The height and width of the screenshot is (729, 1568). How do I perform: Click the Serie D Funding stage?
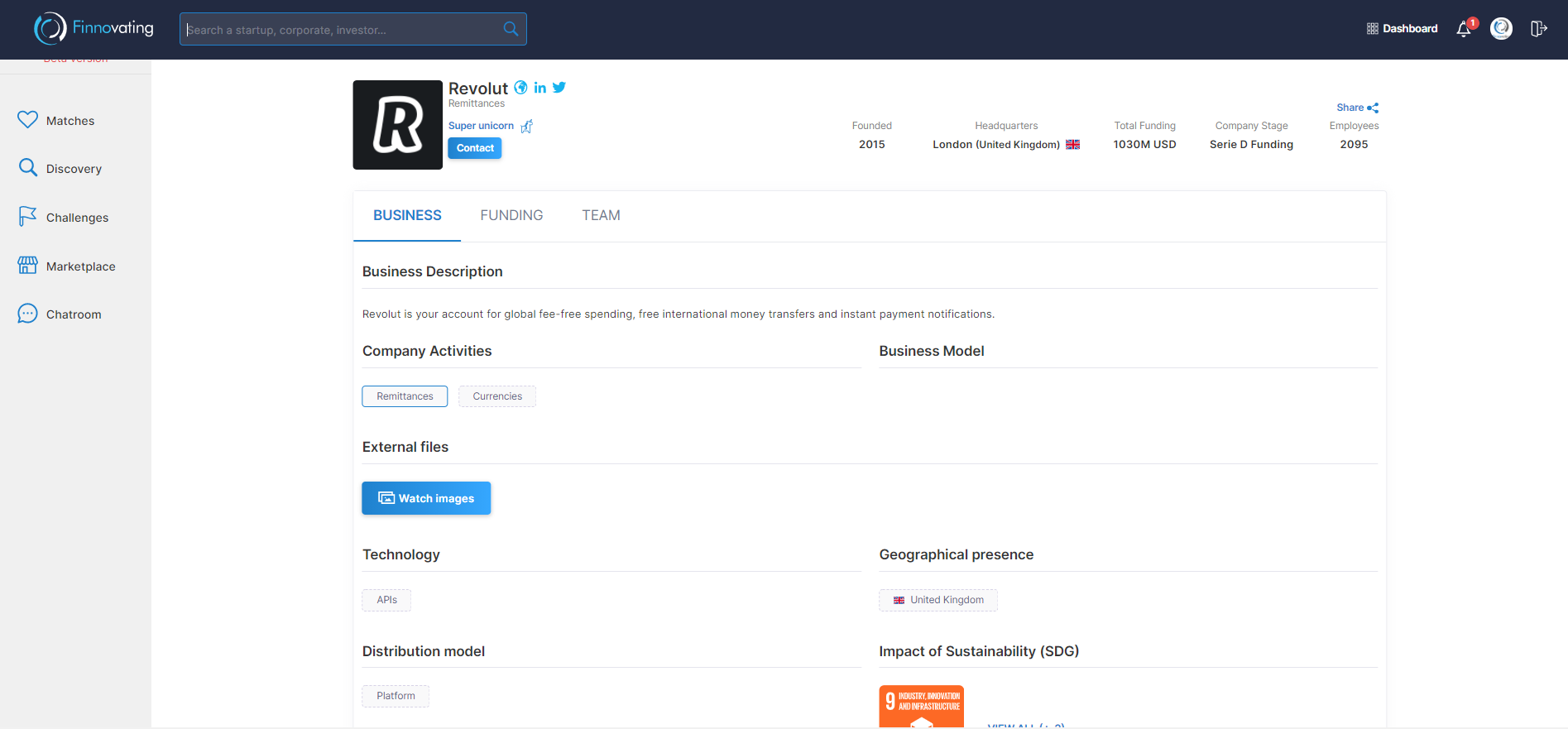point(1251,144)
